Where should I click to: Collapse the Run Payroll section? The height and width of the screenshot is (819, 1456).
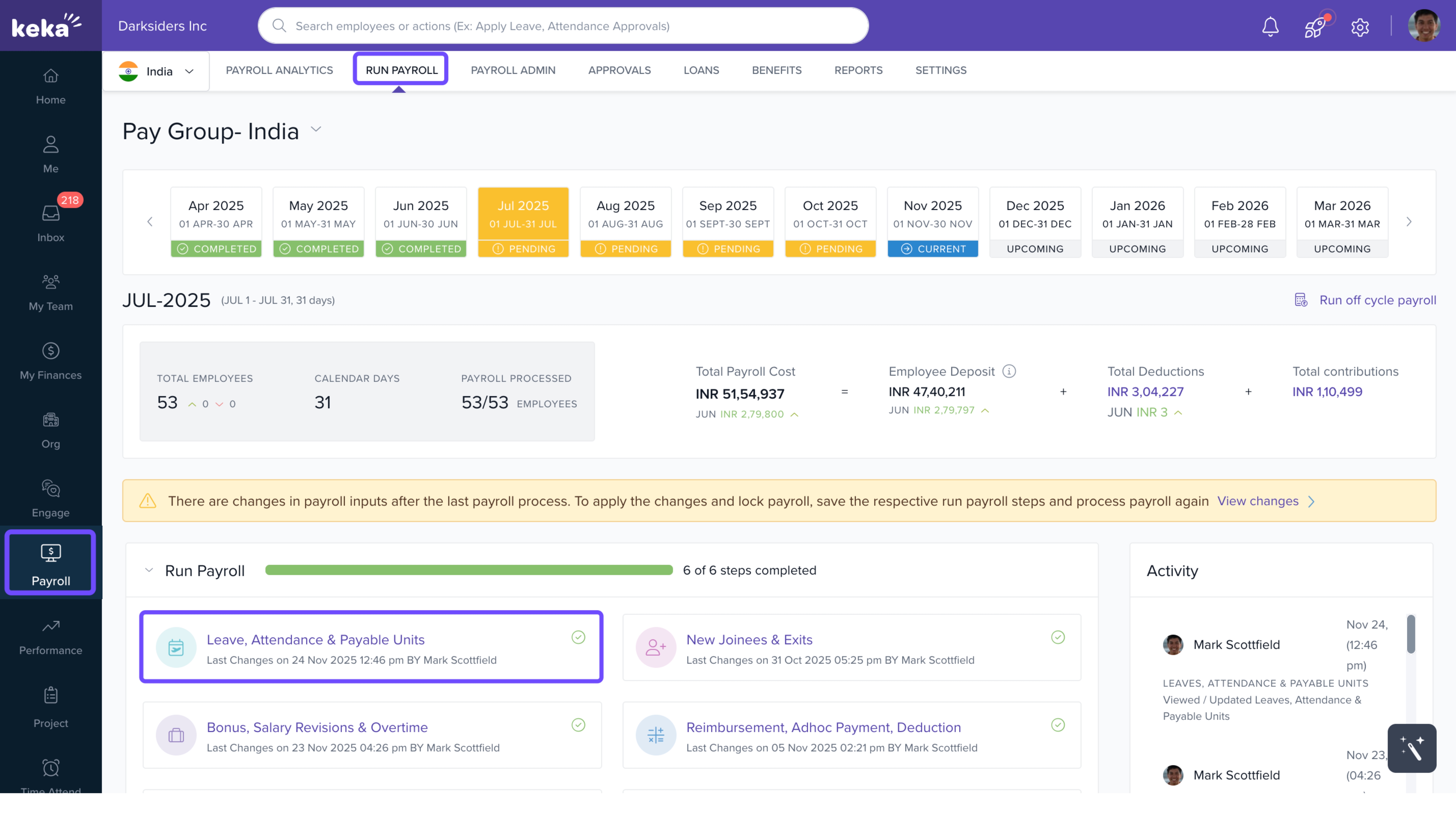pos(149,570)
